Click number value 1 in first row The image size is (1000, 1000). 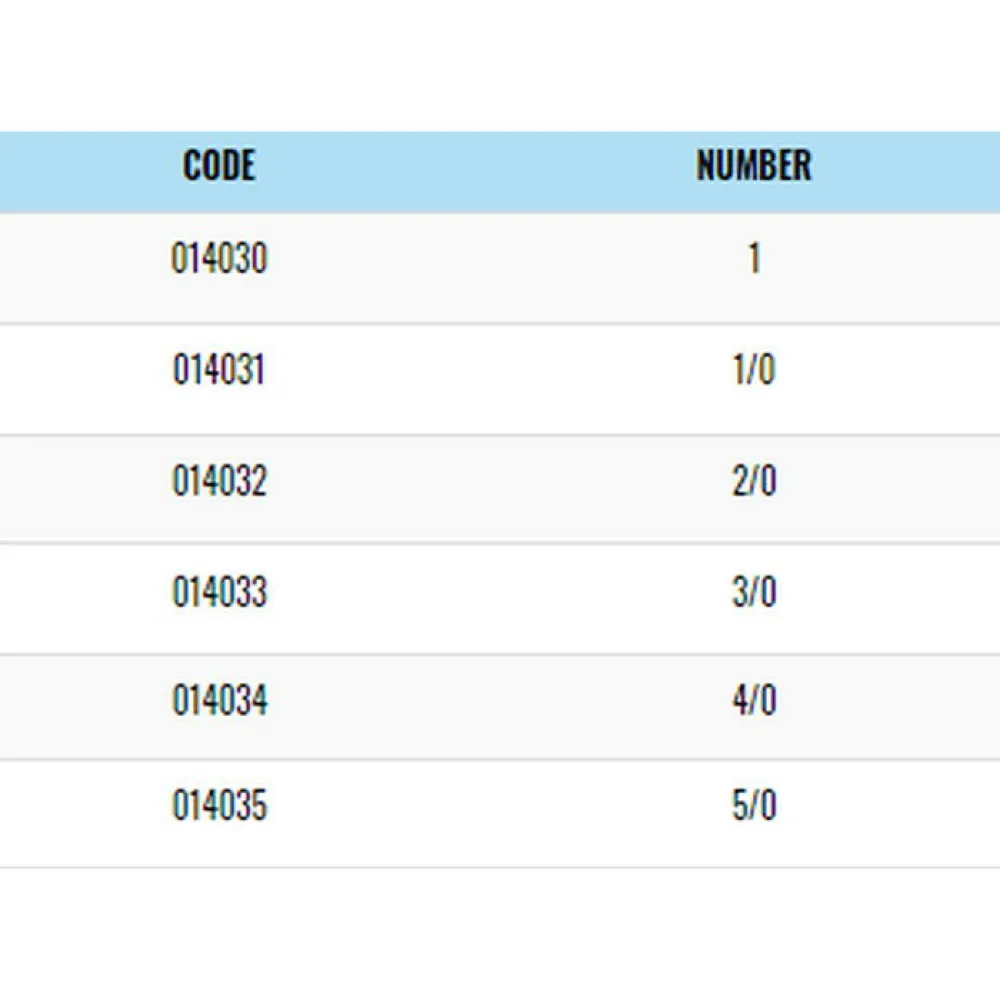pos(753,260)
